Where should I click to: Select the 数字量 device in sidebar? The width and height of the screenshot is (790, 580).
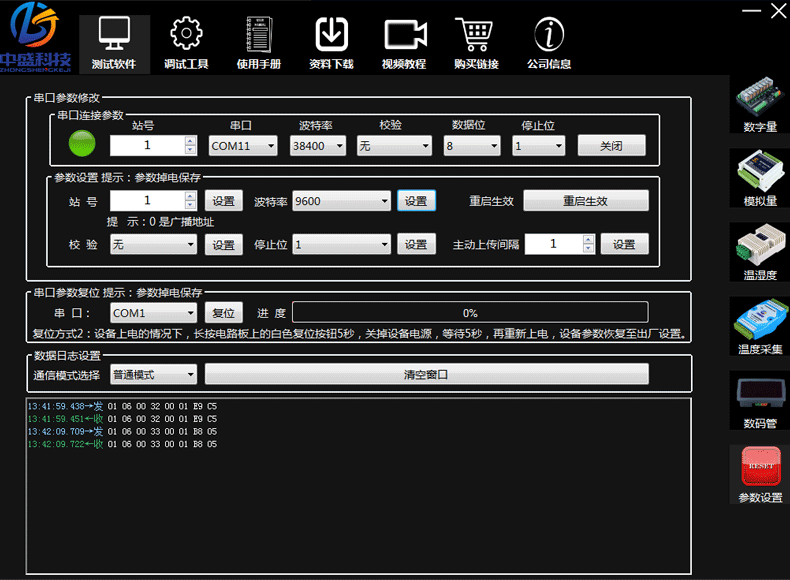(x=760, y=105)
